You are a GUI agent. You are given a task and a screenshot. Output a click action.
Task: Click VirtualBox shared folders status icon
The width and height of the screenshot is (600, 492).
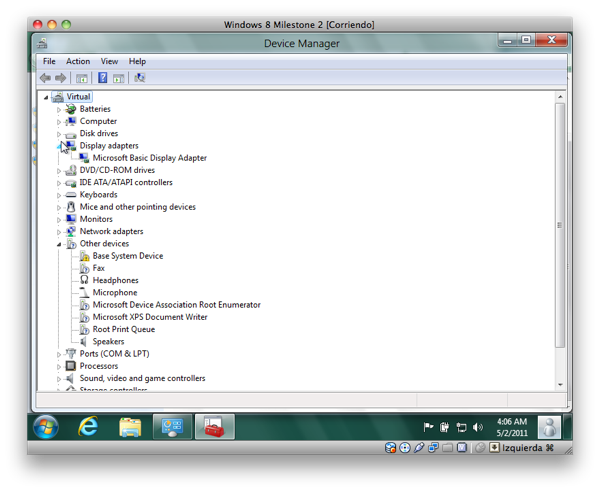point(448,448)
